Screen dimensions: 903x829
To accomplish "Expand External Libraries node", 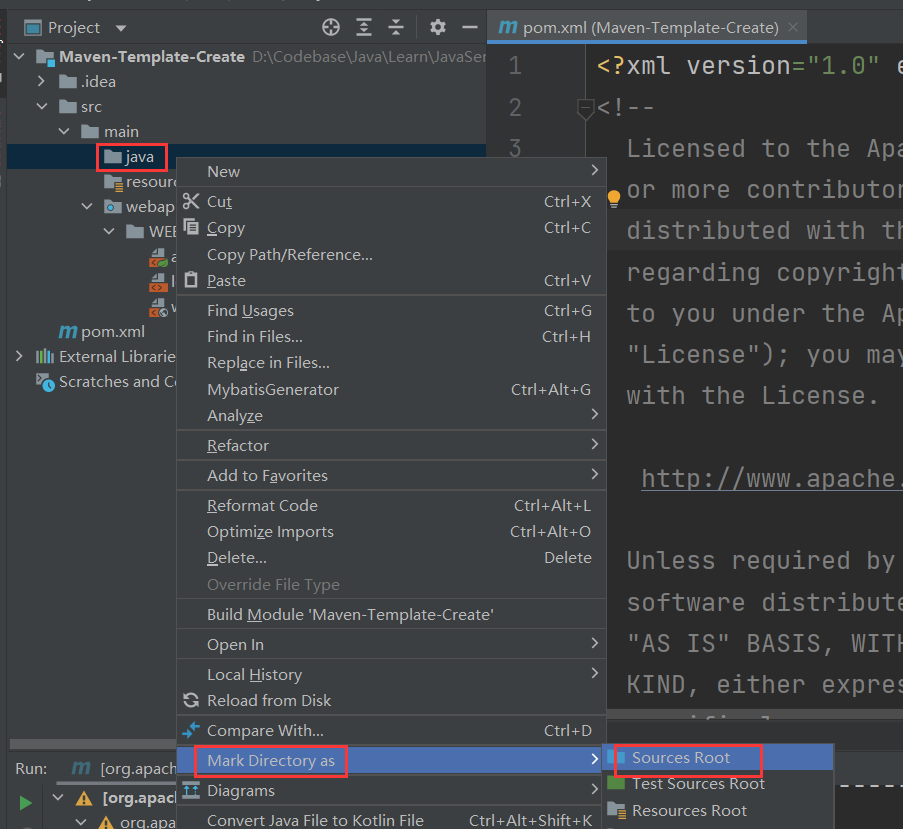I will tap(19, 357).
